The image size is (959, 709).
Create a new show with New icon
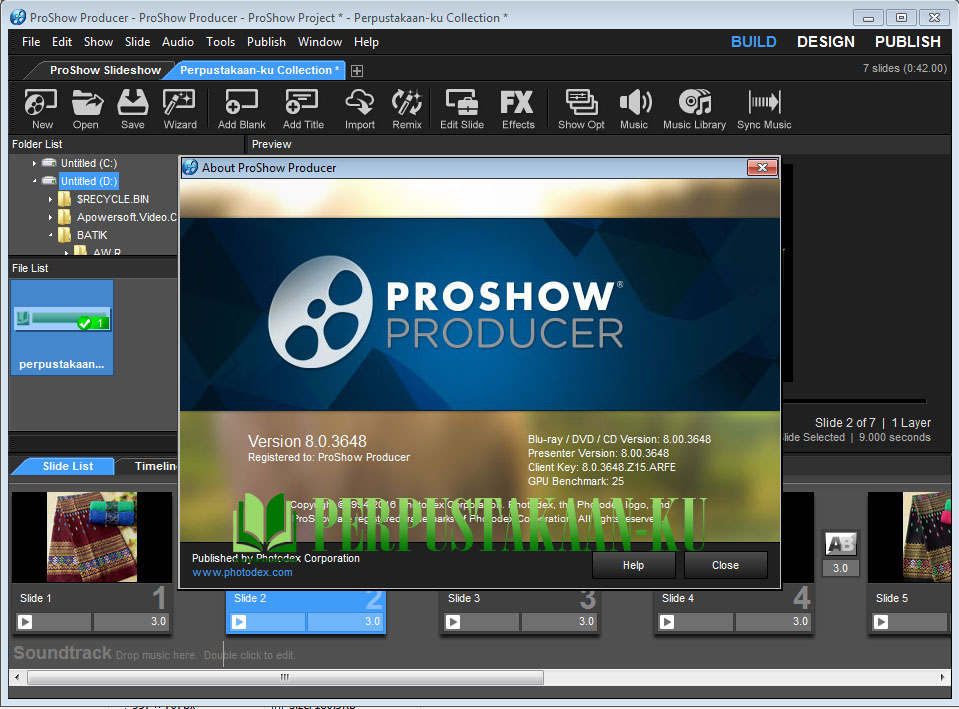tap(42, 109)
